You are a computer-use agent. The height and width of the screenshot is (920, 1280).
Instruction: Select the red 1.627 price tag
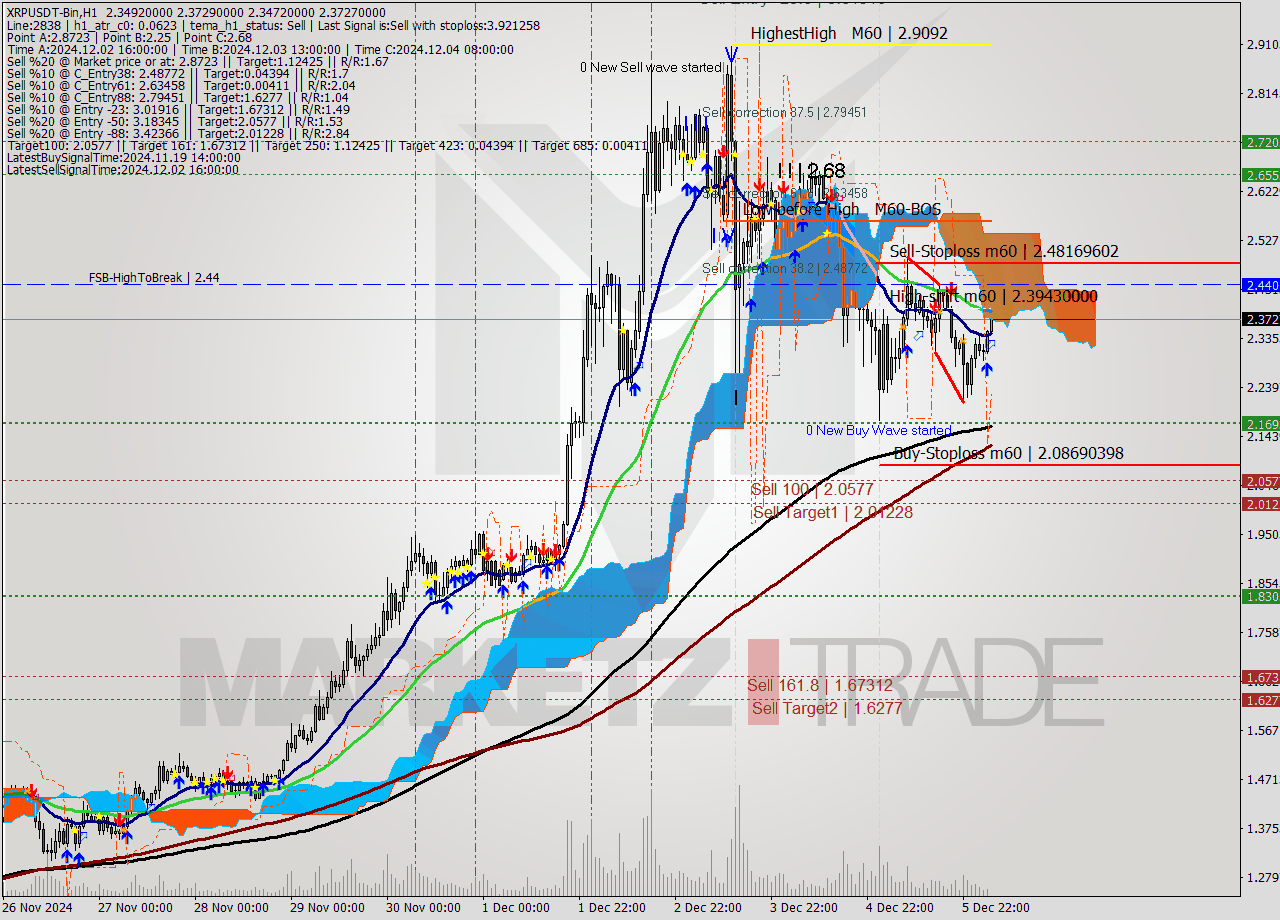click(1260, 700)
